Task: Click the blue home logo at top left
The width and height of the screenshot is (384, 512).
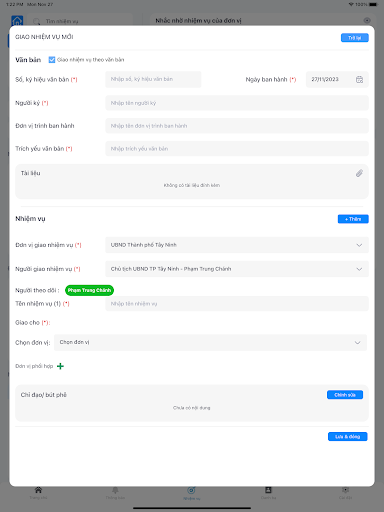Action: [x=17, y=21]
